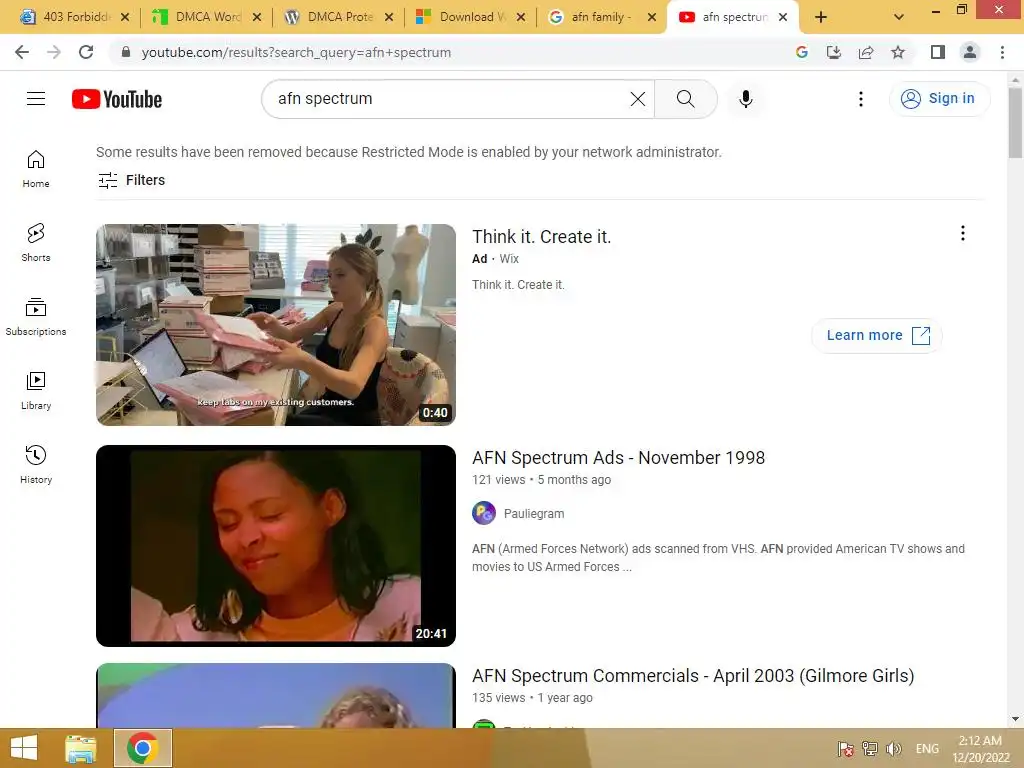
Task: Open History in sidebar
Action: (x=36, y=464)
